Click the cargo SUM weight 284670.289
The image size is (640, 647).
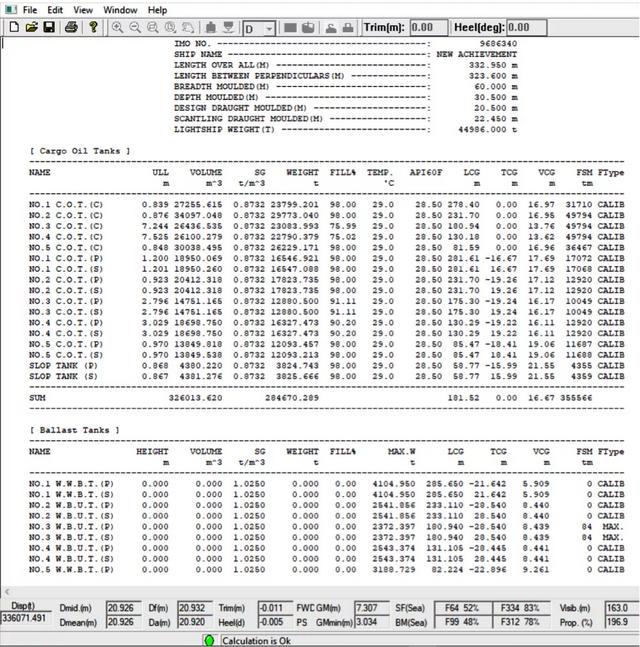[292, 398]
